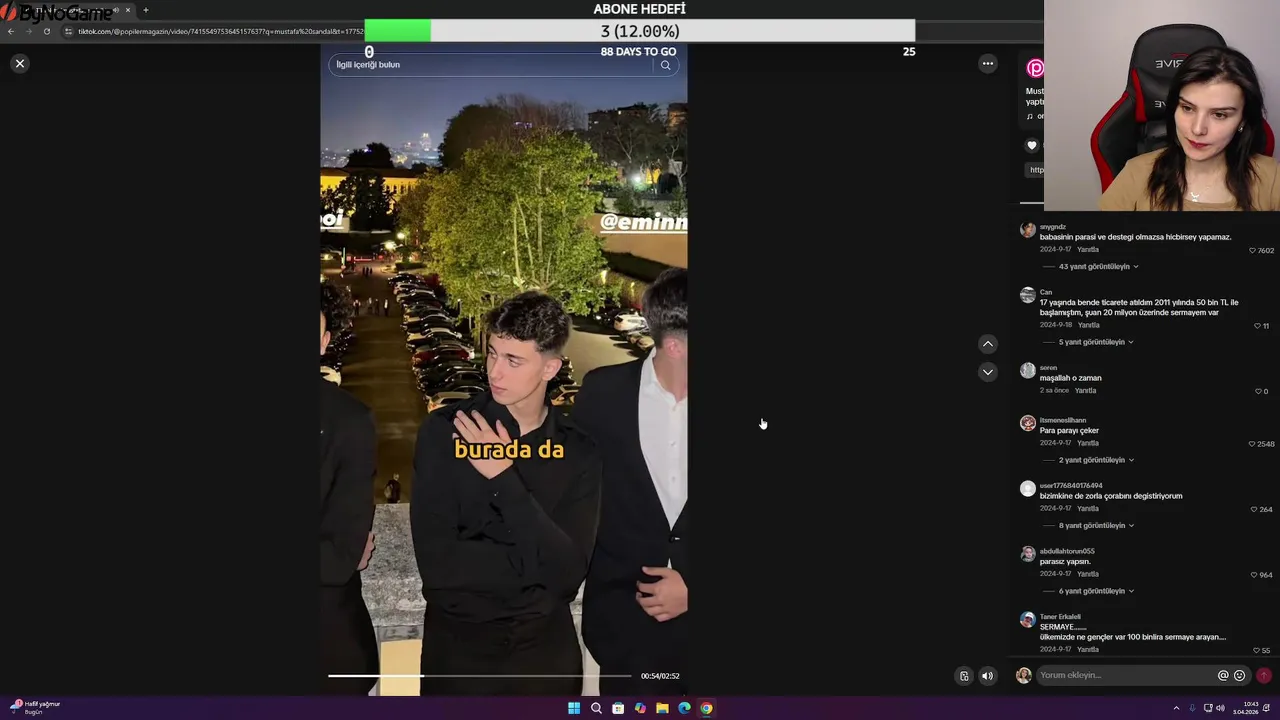Reply to snygndz's comment via Yanıtla

1088,250
